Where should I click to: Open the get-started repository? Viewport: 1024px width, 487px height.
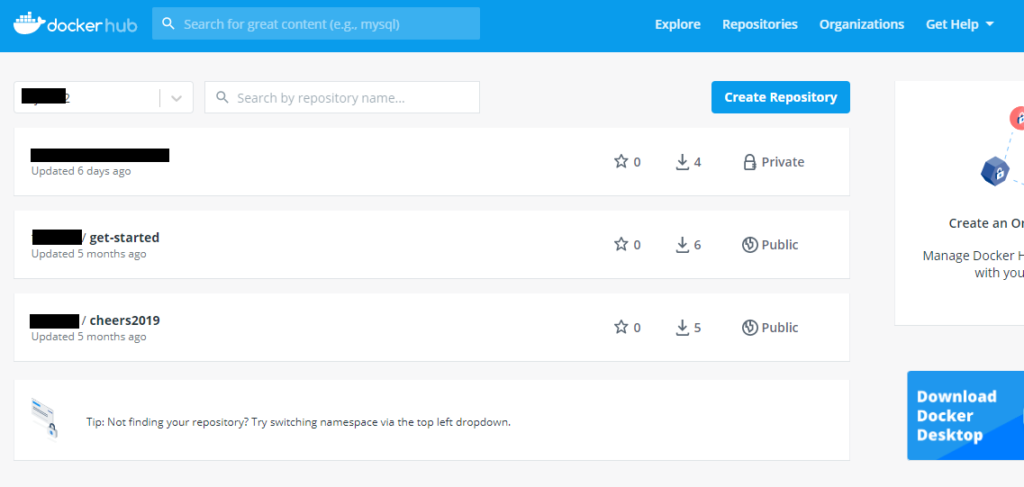(x=124, y=237)
